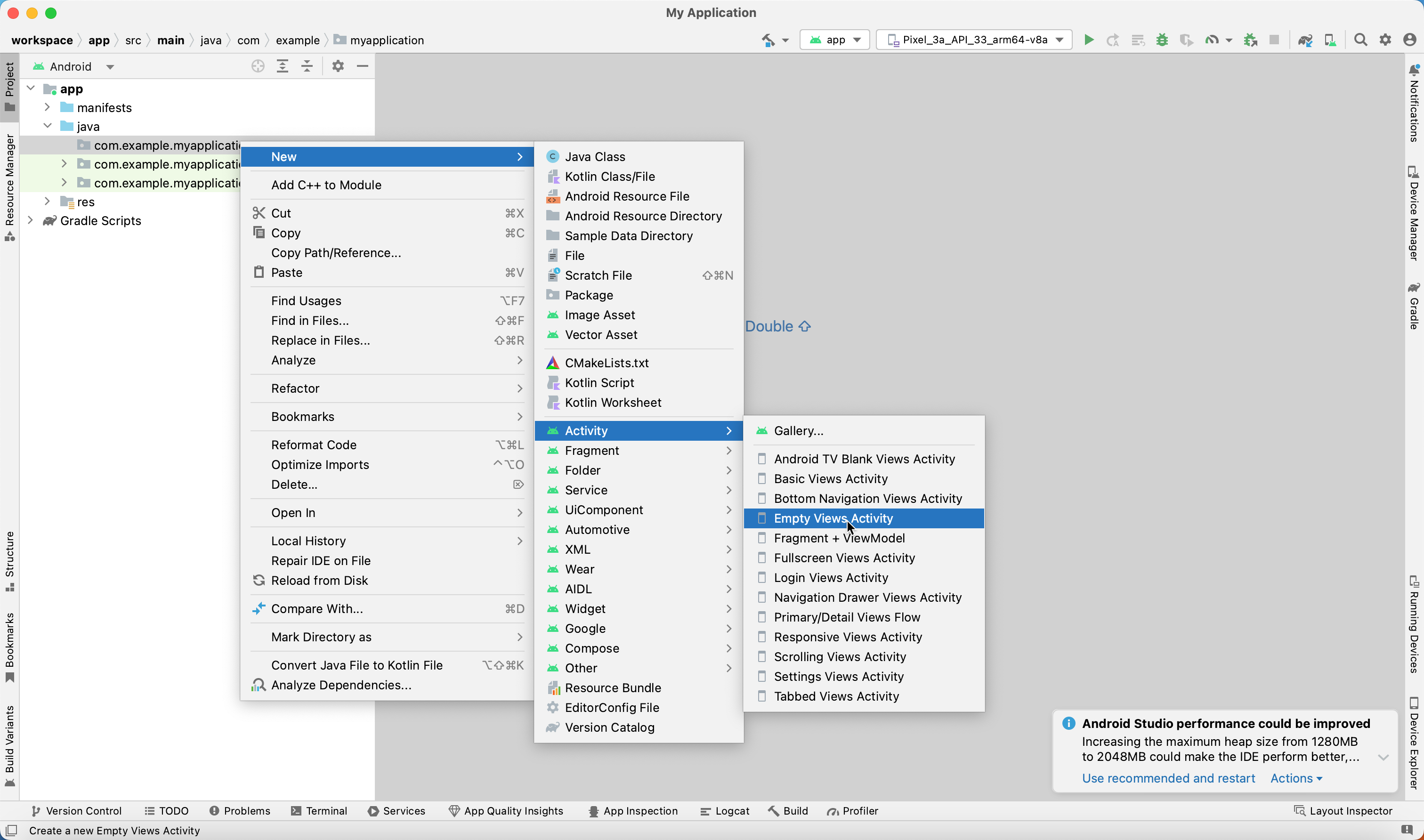Click the Stop square icon
Screen dimensions: 1424x840
pyautogui.click(x=1274, y=40)
